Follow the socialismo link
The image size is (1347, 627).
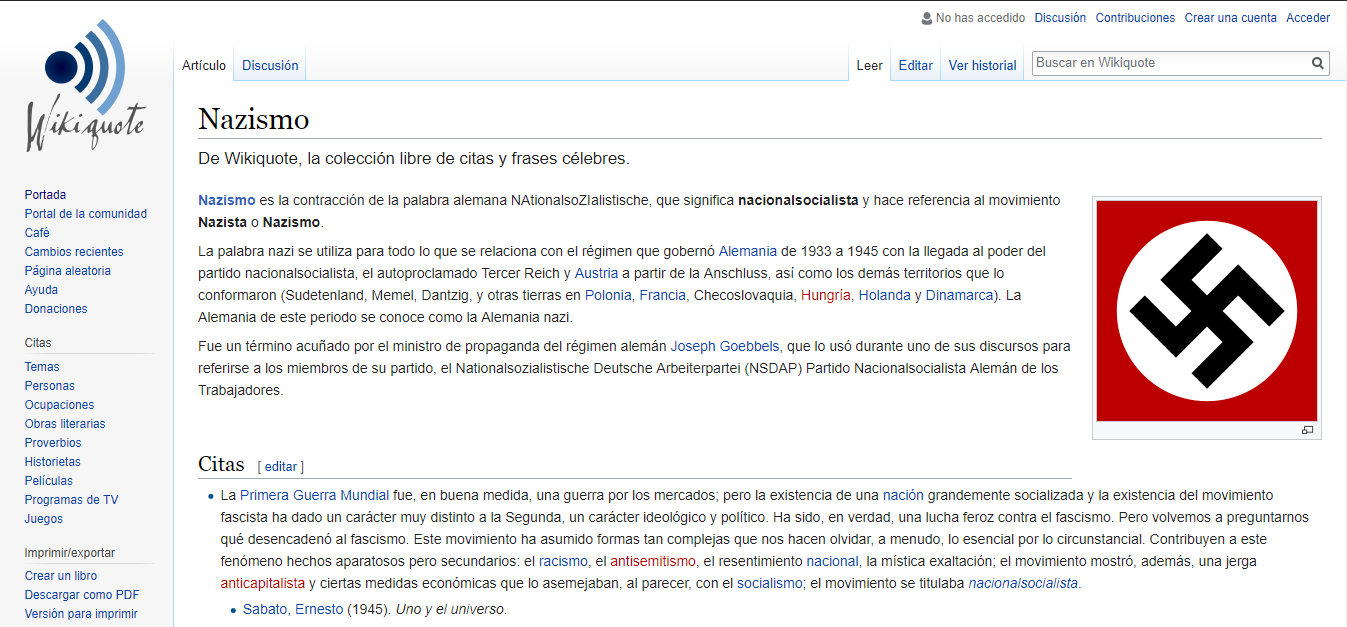(x=770, y=583)
